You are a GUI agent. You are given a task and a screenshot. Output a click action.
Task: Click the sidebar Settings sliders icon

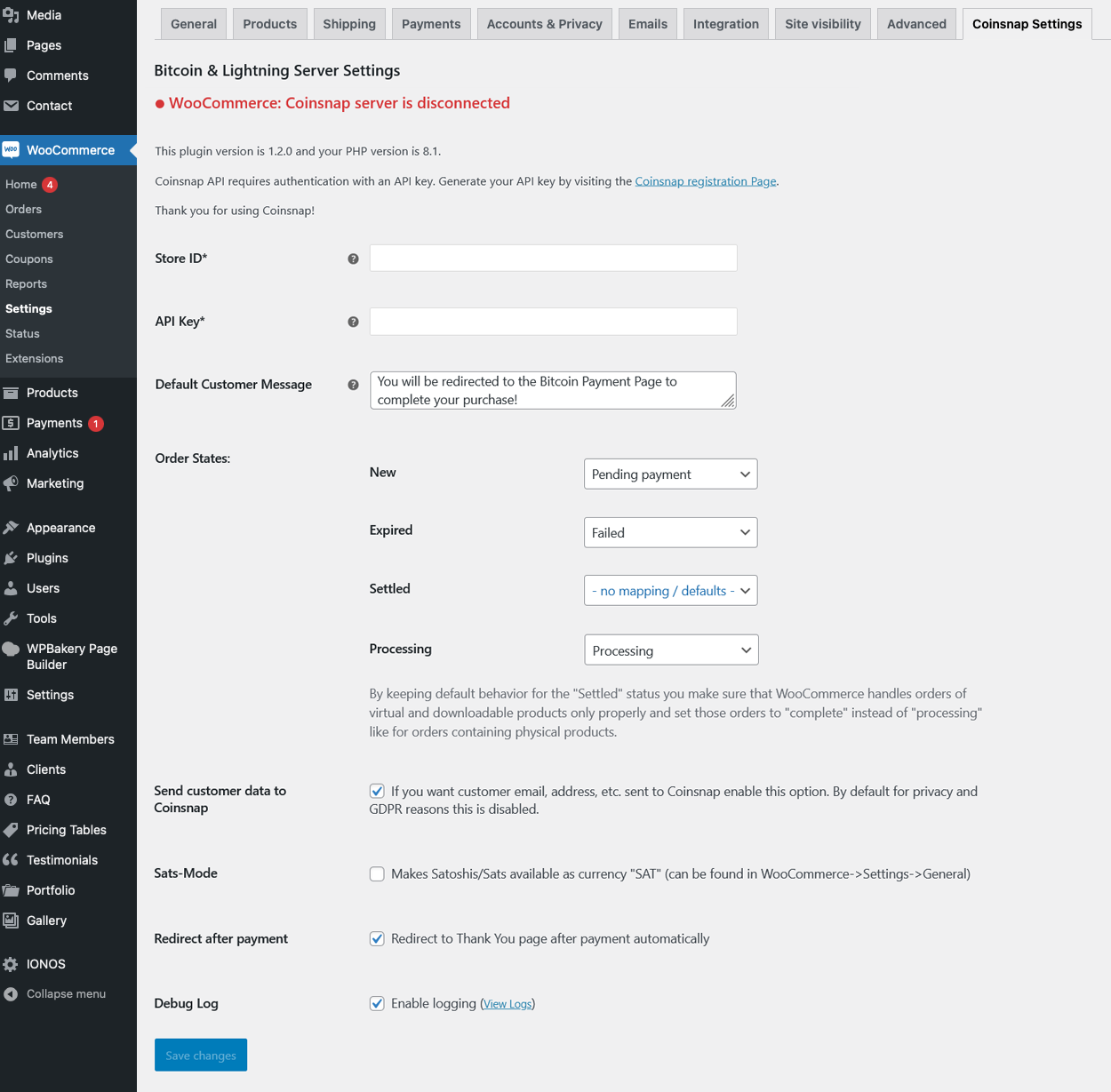[x=11, y=695]
